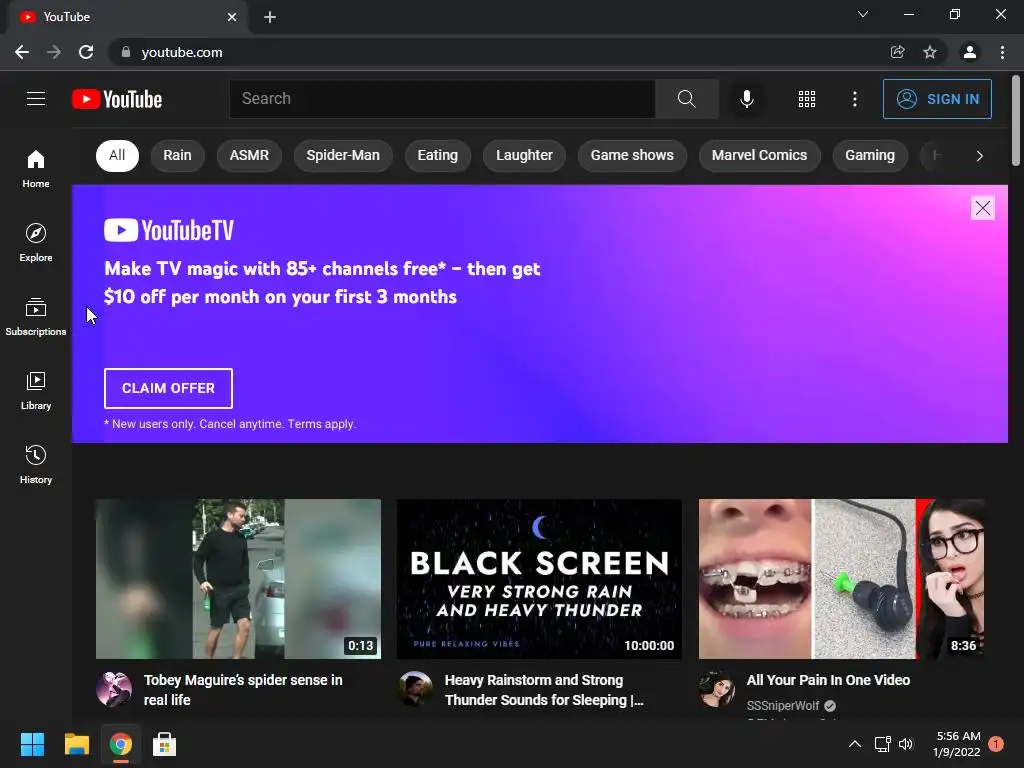Select the Marvel Comics chip

coord(759,155)
